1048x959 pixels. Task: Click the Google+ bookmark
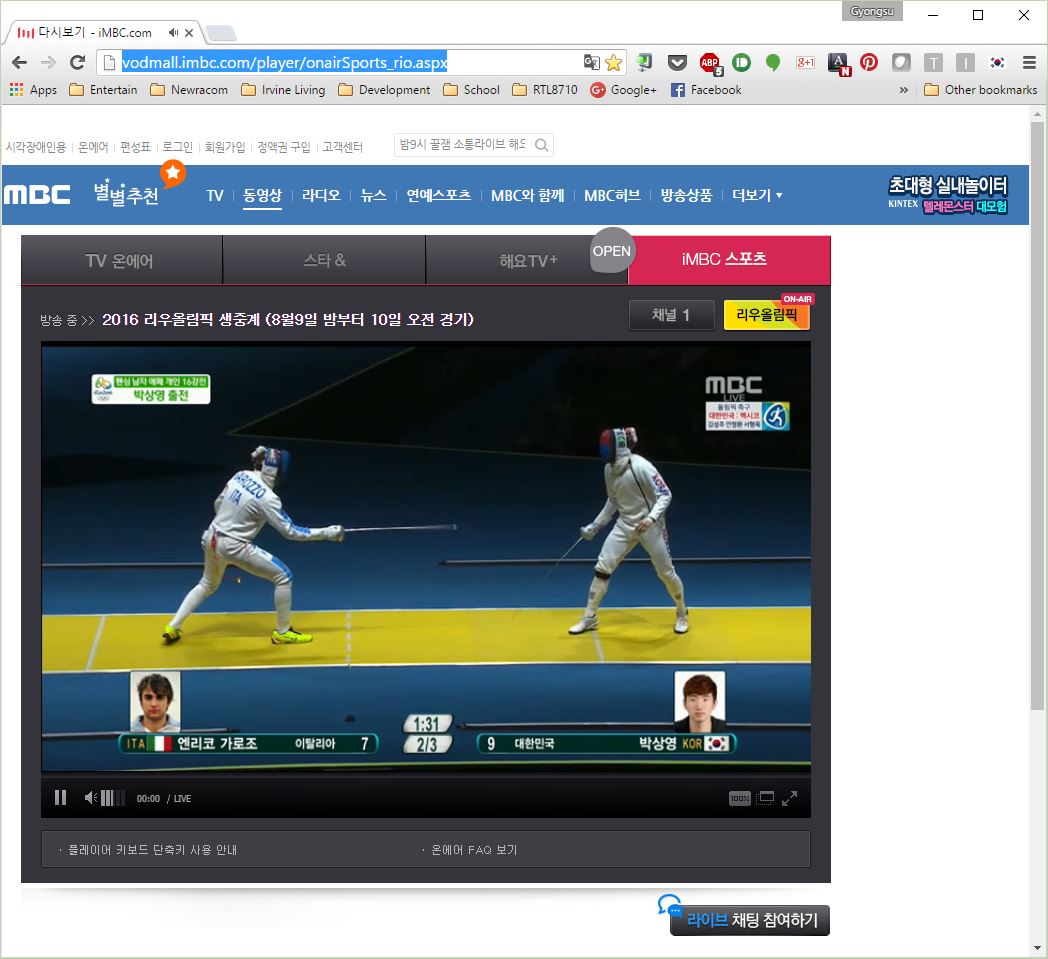click(624, 90)
